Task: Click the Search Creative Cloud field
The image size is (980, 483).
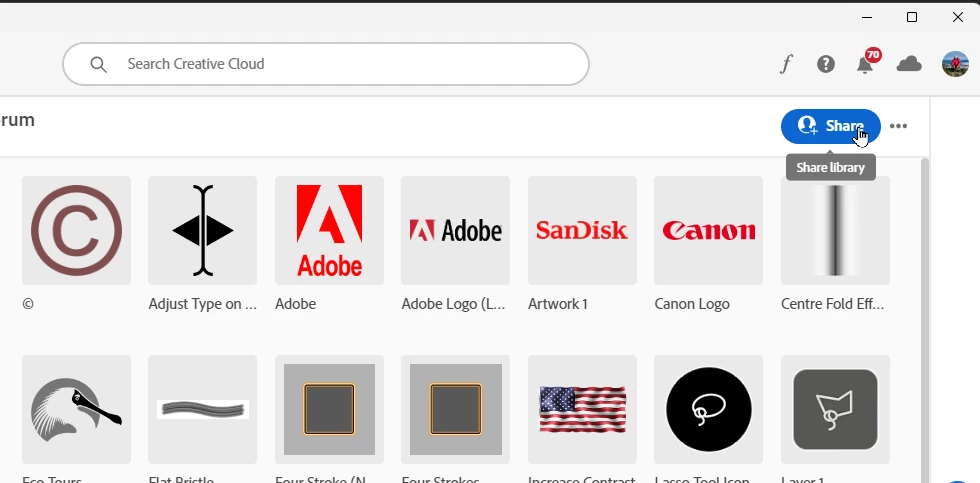Action: pos(326,64)
